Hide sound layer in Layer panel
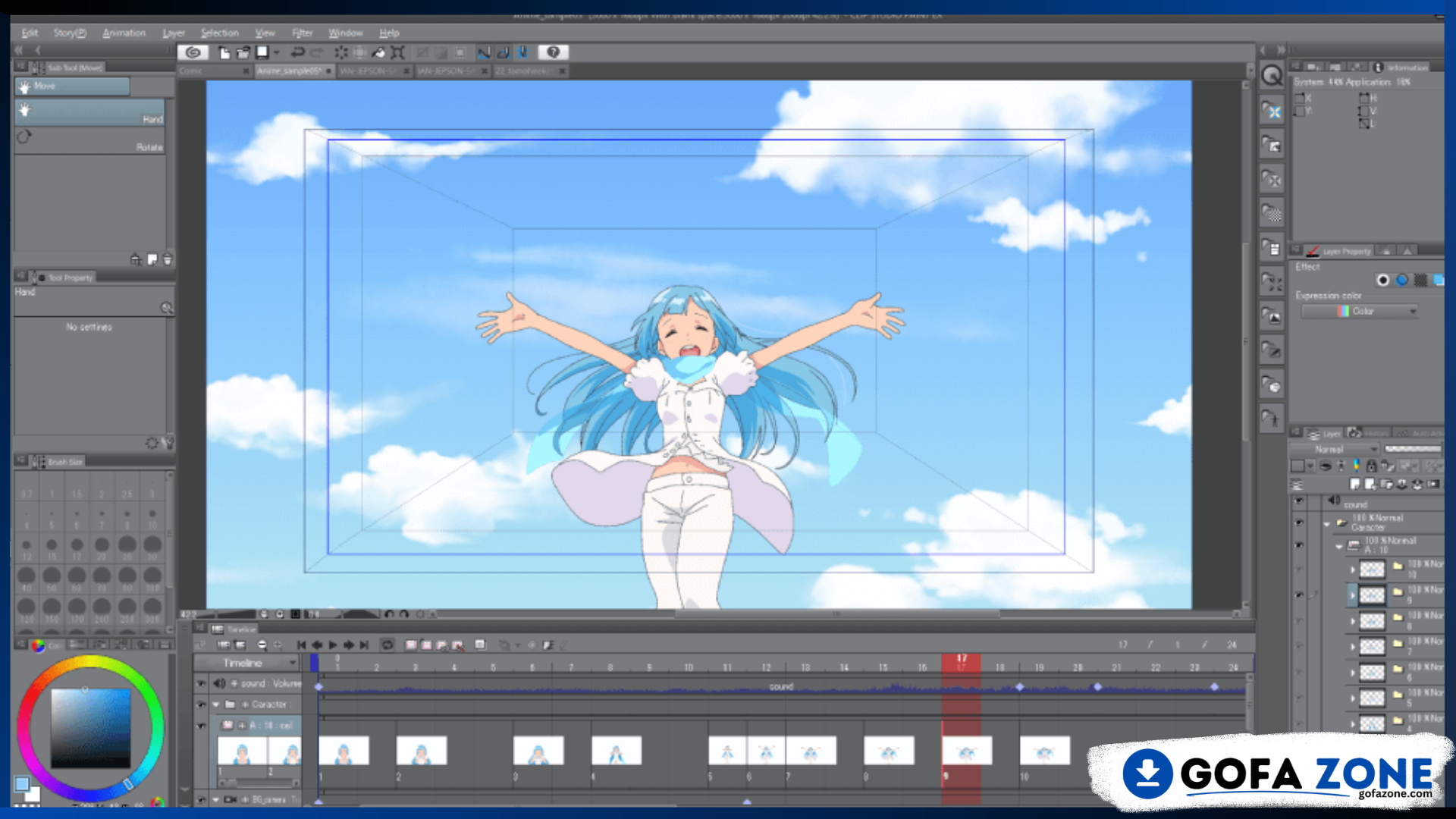 pyautogui.click(x=1299, y=502)
